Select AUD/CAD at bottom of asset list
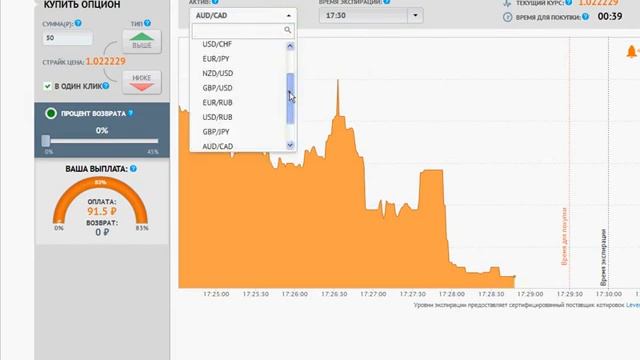Image resolution: width=640 pixels, height=360 pixels. click(218, 146)
